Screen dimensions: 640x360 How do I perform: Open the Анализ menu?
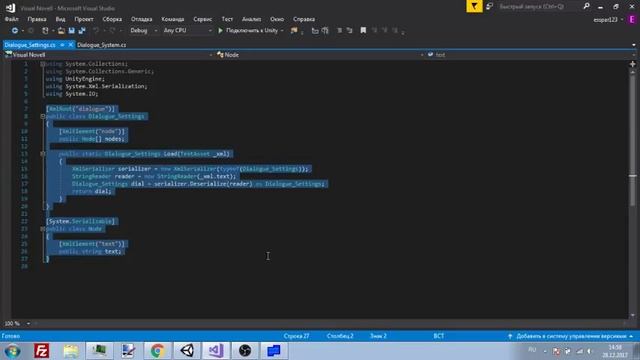[x=251, y=19]
